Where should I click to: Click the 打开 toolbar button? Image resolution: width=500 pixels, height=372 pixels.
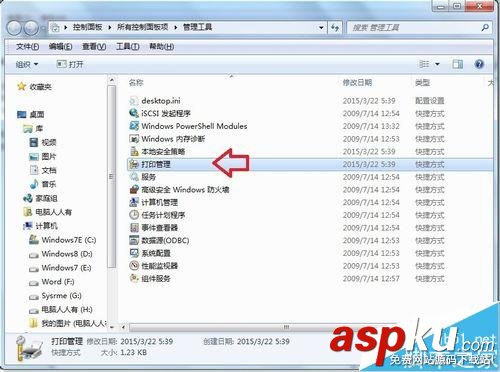[70, 64]
